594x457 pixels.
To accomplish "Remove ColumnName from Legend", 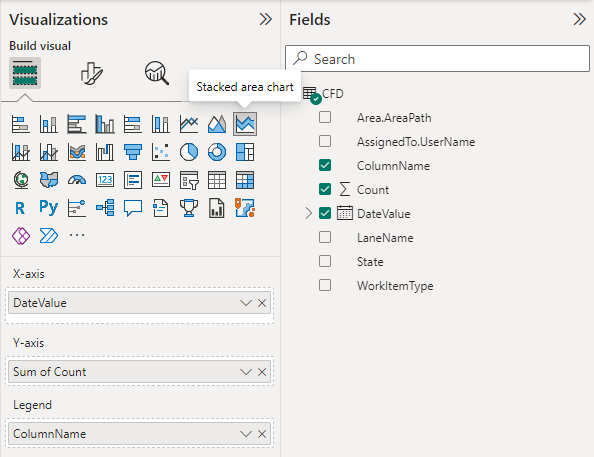I will 262,434.
